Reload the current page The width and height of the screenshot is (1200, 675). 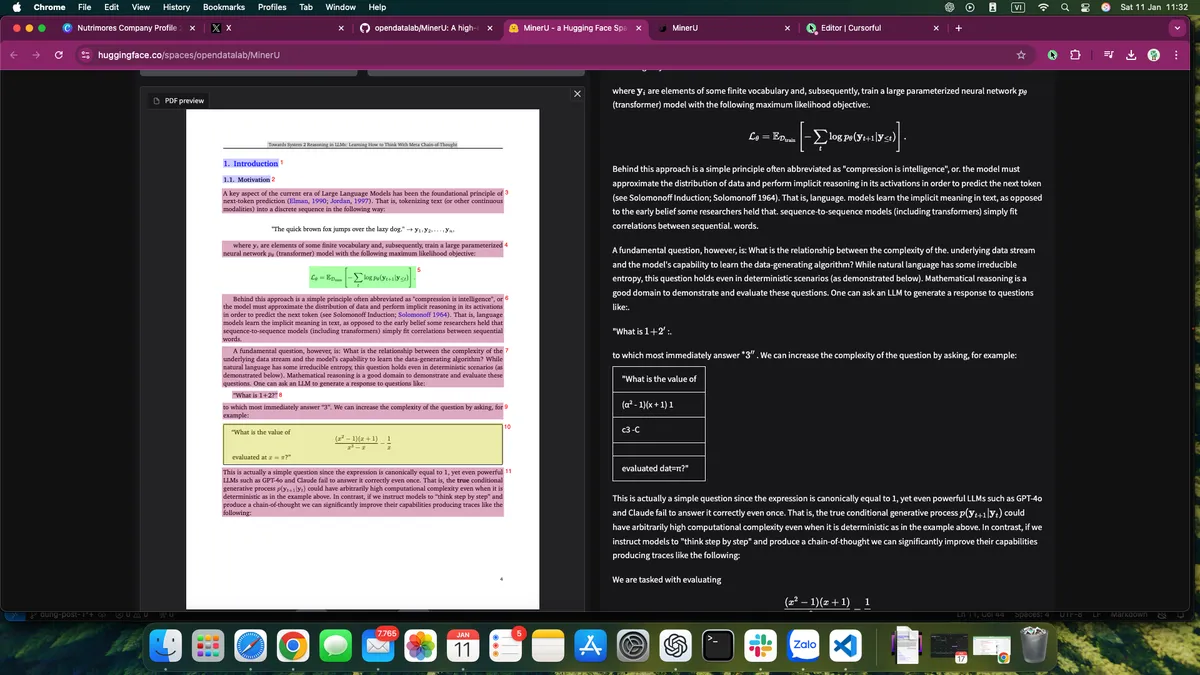click(59, 54)
